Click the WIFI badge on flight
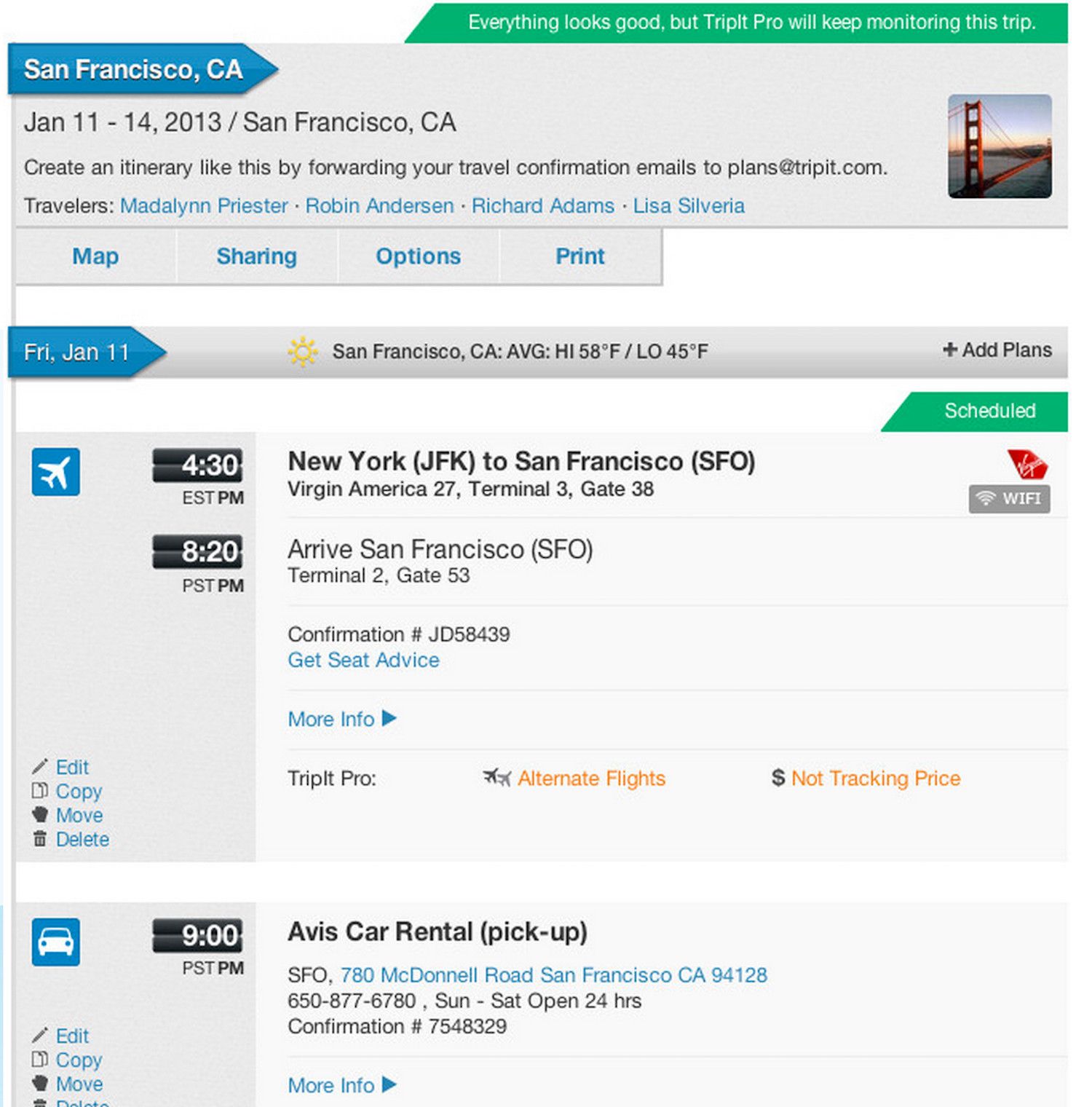This screenshot has height=1107, width=1092. click(x=1009, y=499)
